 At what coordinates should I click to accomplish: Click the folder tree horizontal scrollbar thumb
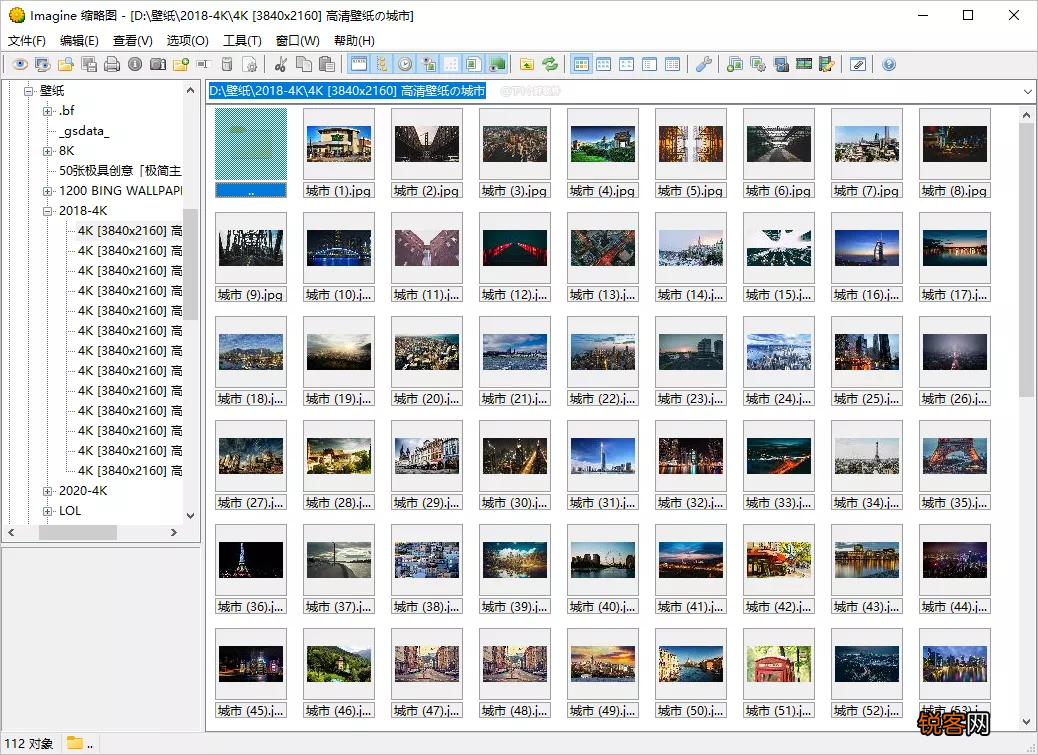click(77, 532)
